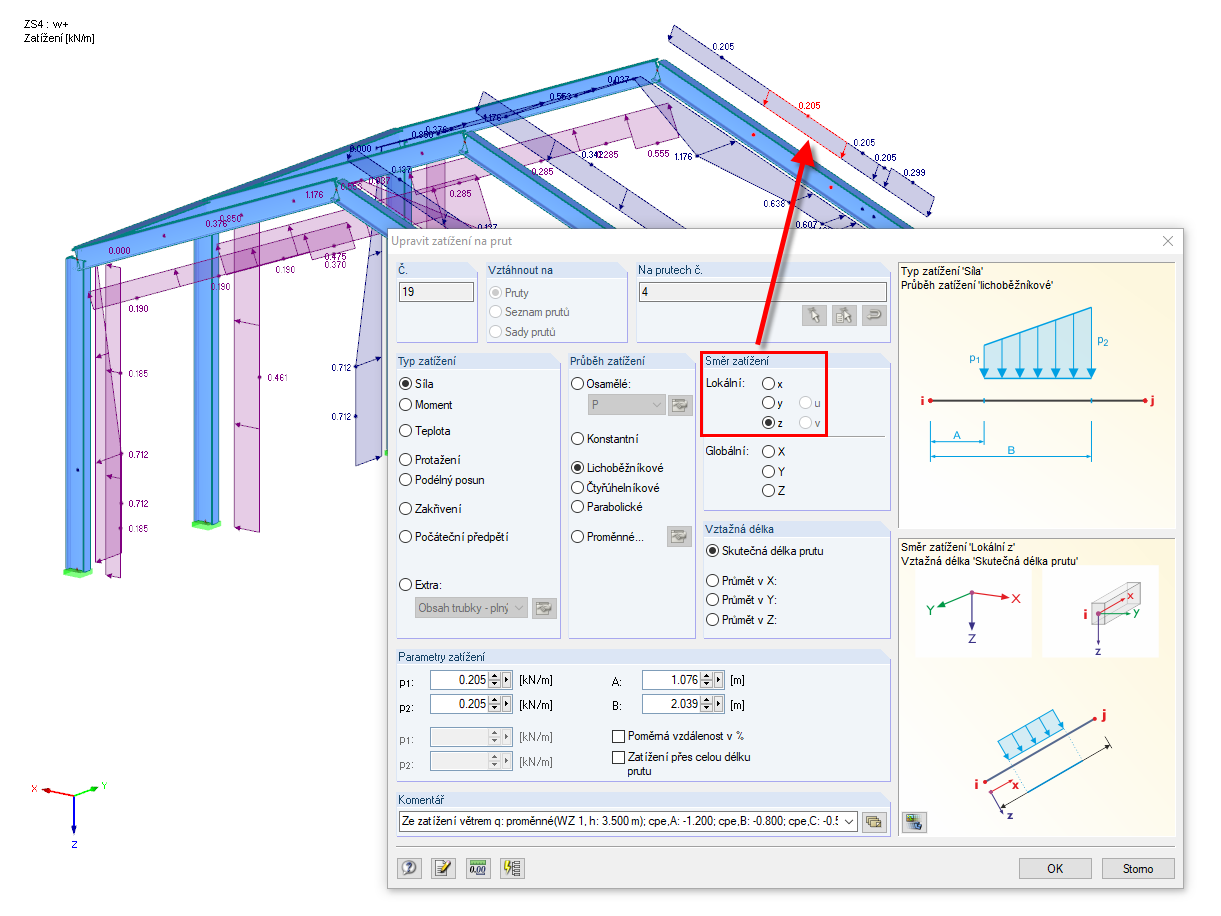Open the Obsah trubky - plný dropdown
1221x916 pixels.
[x=471, y=608]
